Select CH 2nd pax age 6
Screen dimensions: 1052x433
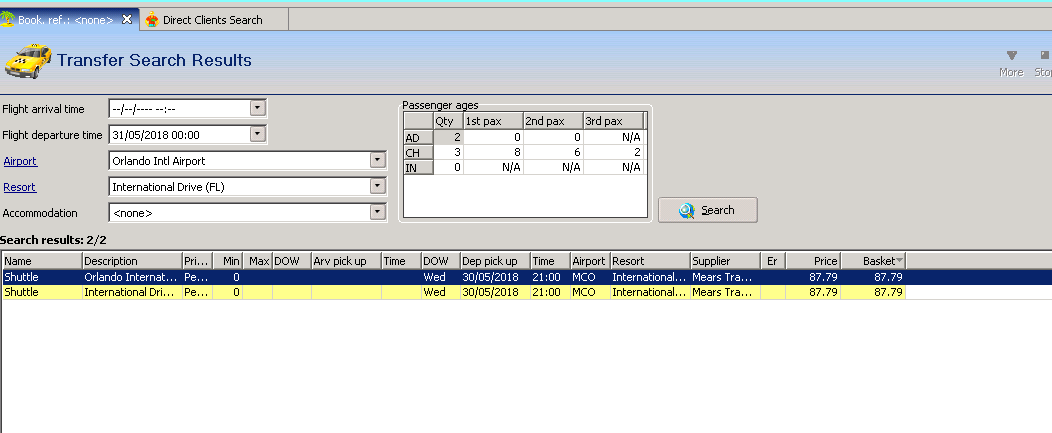tap(554, 152)
